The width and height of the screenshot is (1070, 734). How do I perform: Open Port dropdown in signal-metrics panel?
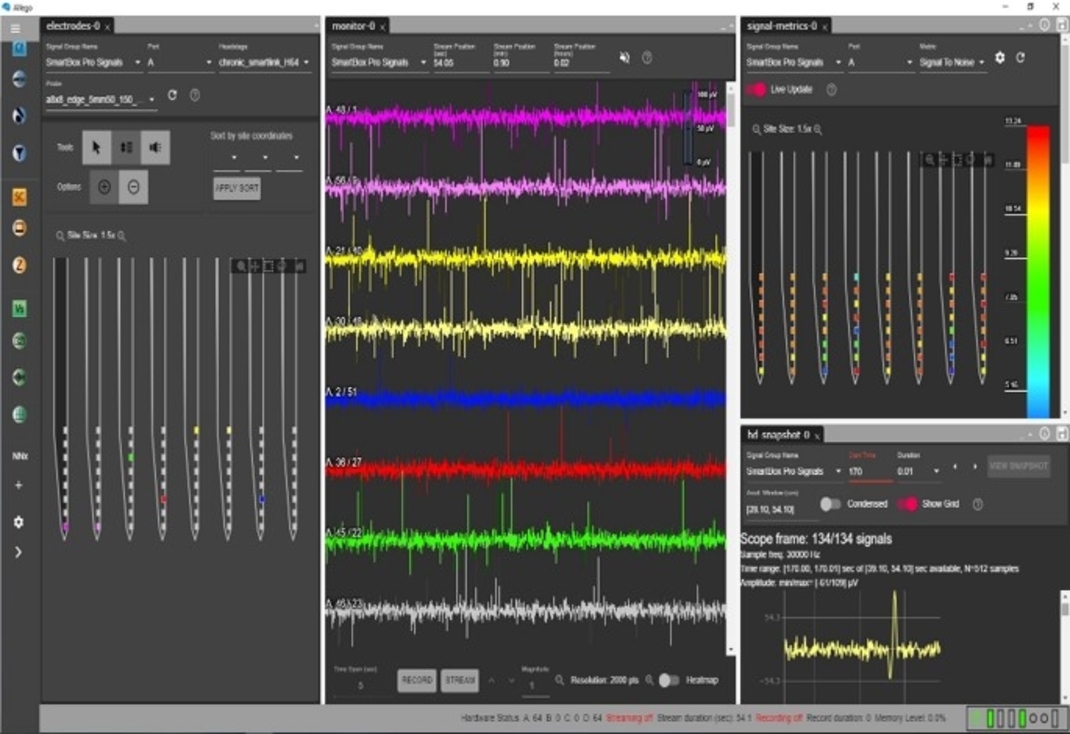pos(880,63)
